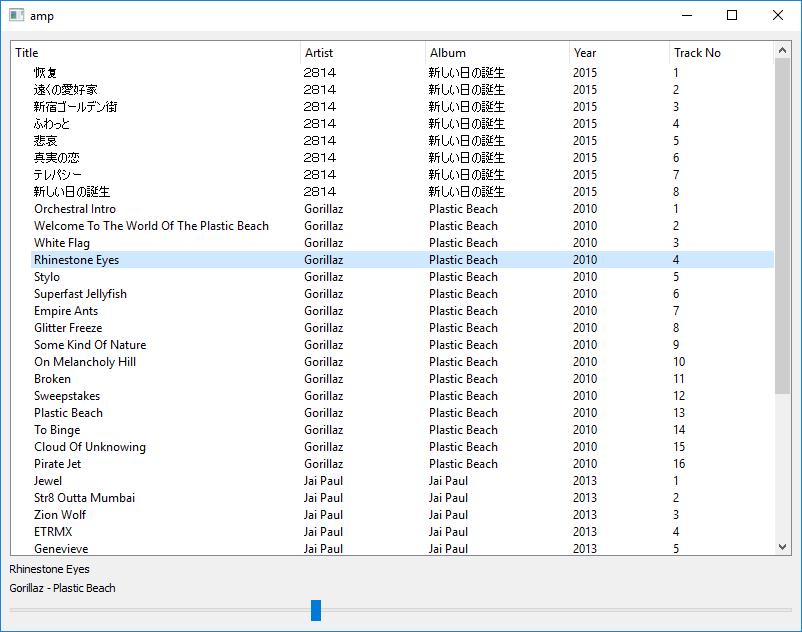The image size is (802, 632).
Task: Click the vertical scrollbar thumb
Action: coord(782,225)
